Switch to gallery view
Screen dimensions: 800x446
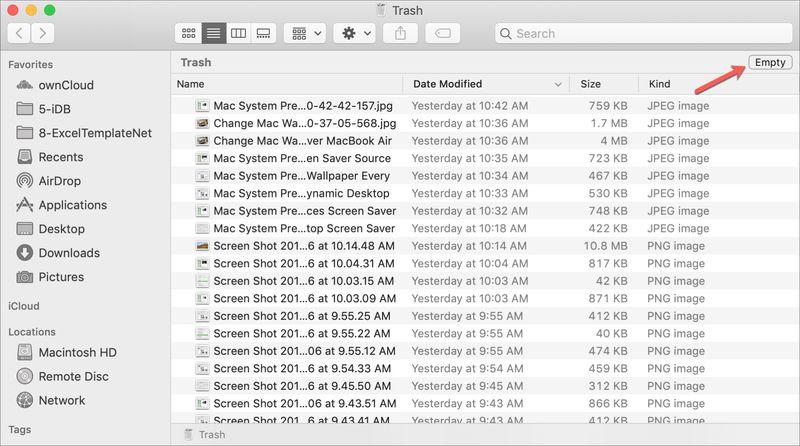pyautogui.click(x=263, y=34)
